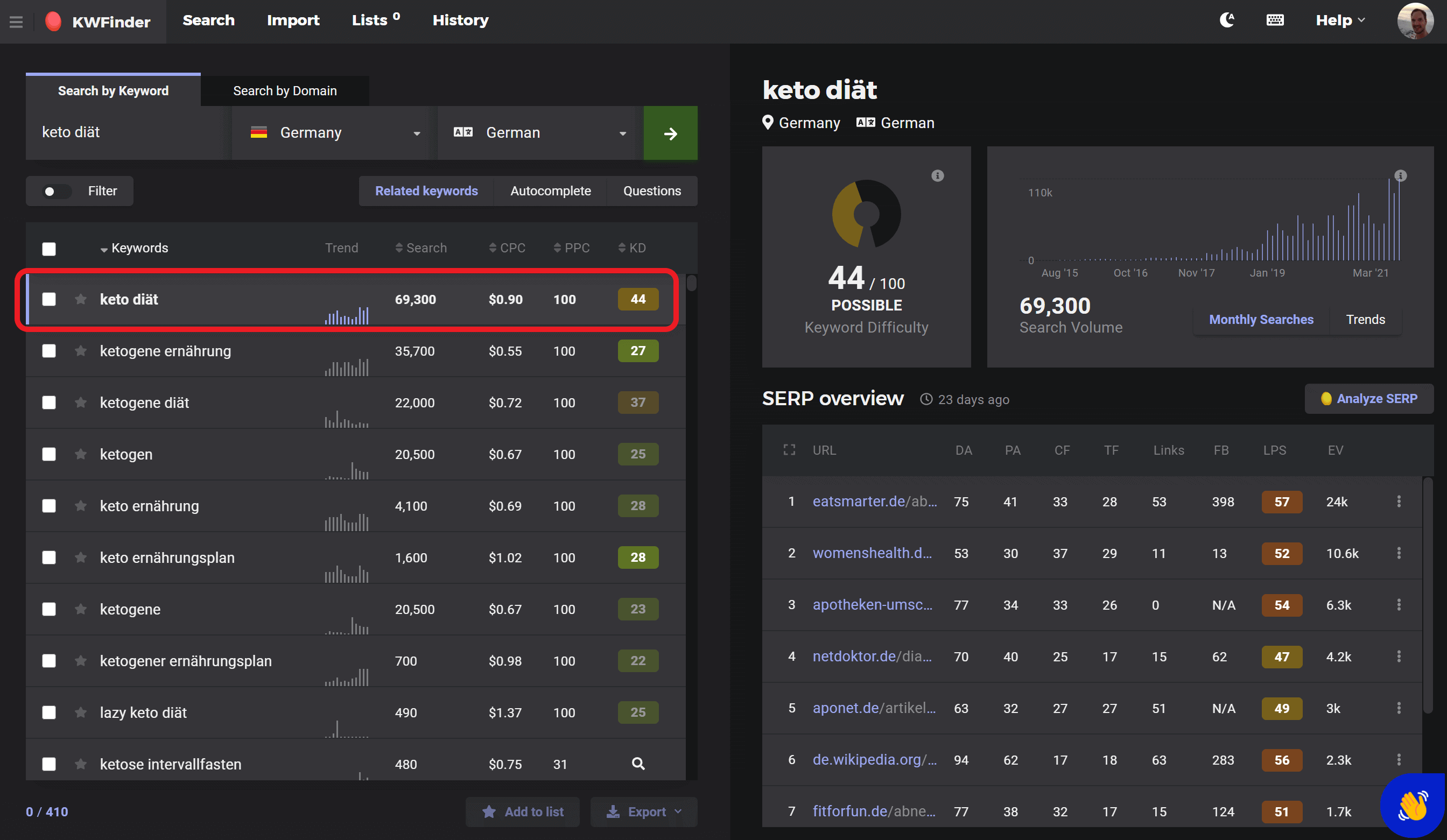Open the Export dropdown
1447x840 pixels.
tap(644, 811)
